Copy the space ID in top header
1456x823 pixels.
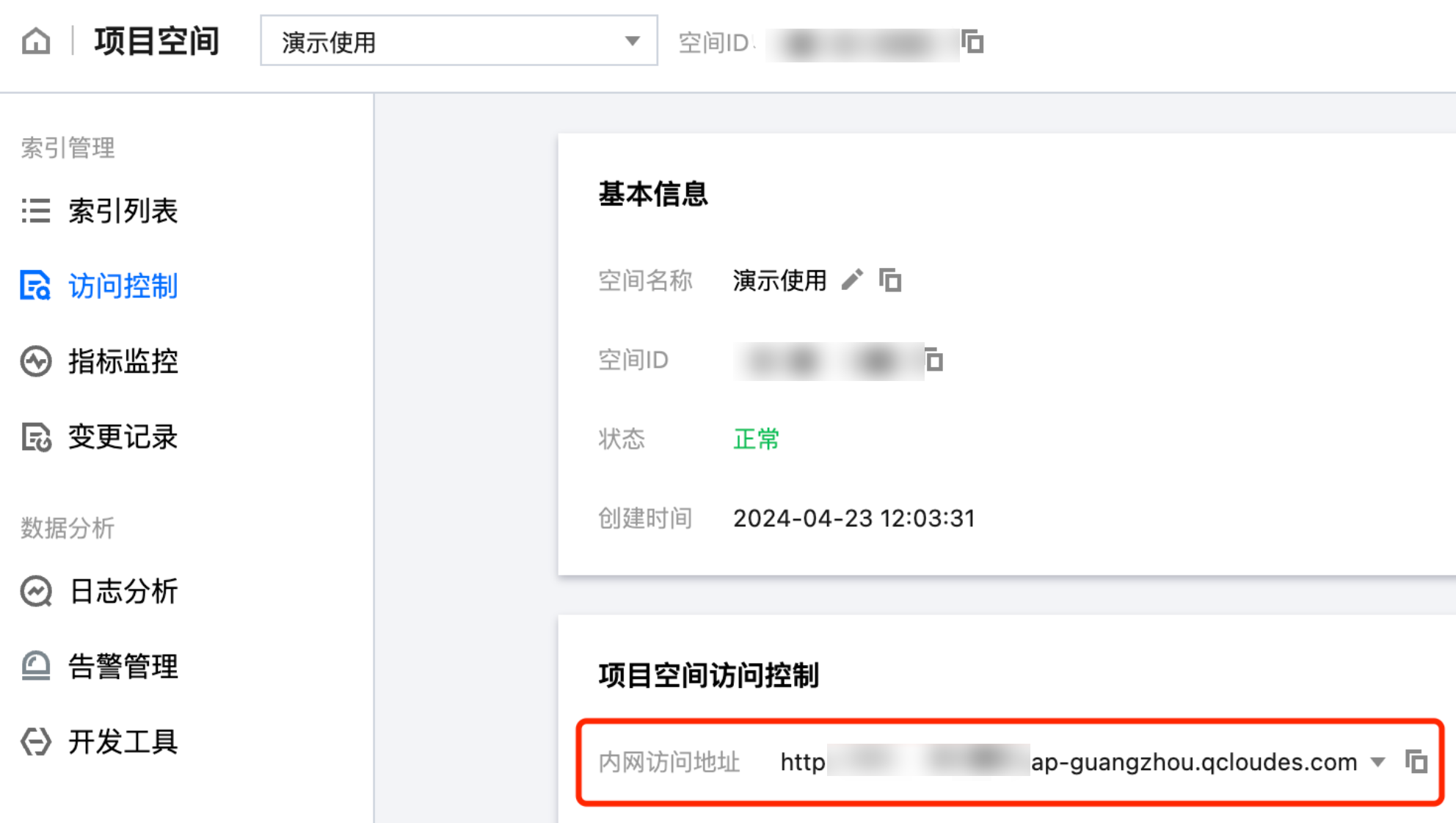pyautogui.click(x=972, y=42)
